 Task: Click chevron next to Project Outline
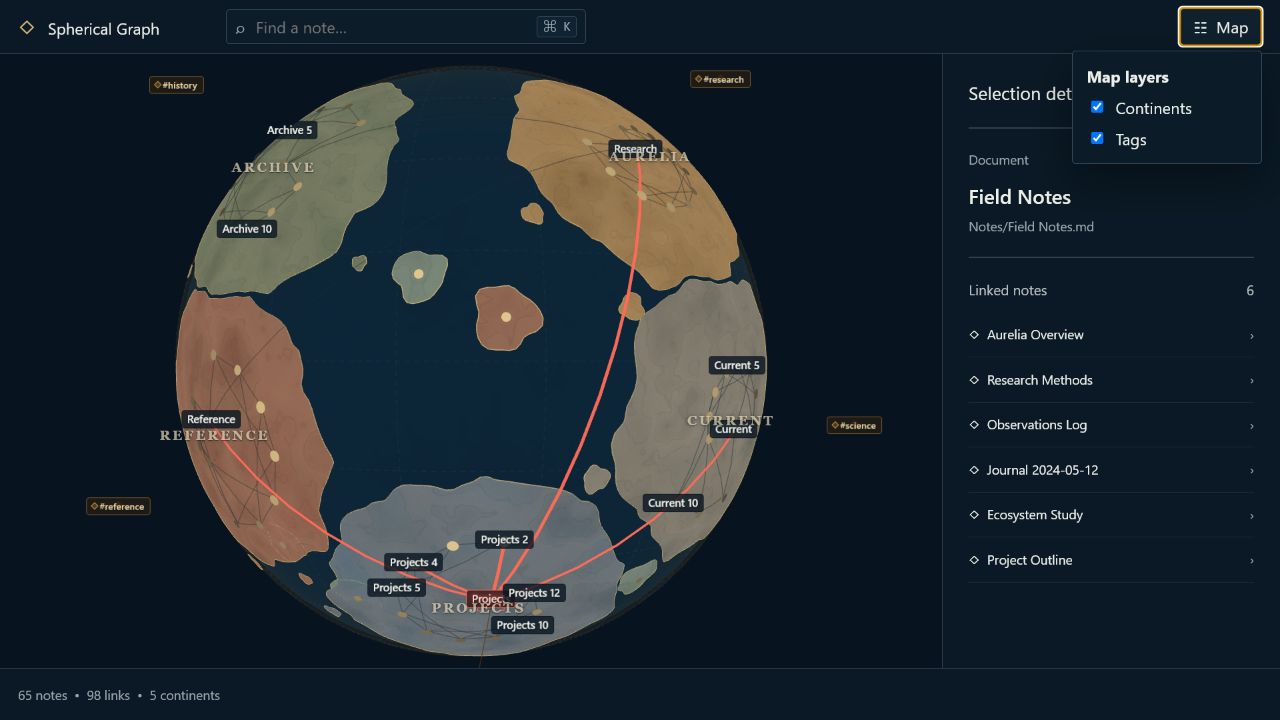point(1251,561)
